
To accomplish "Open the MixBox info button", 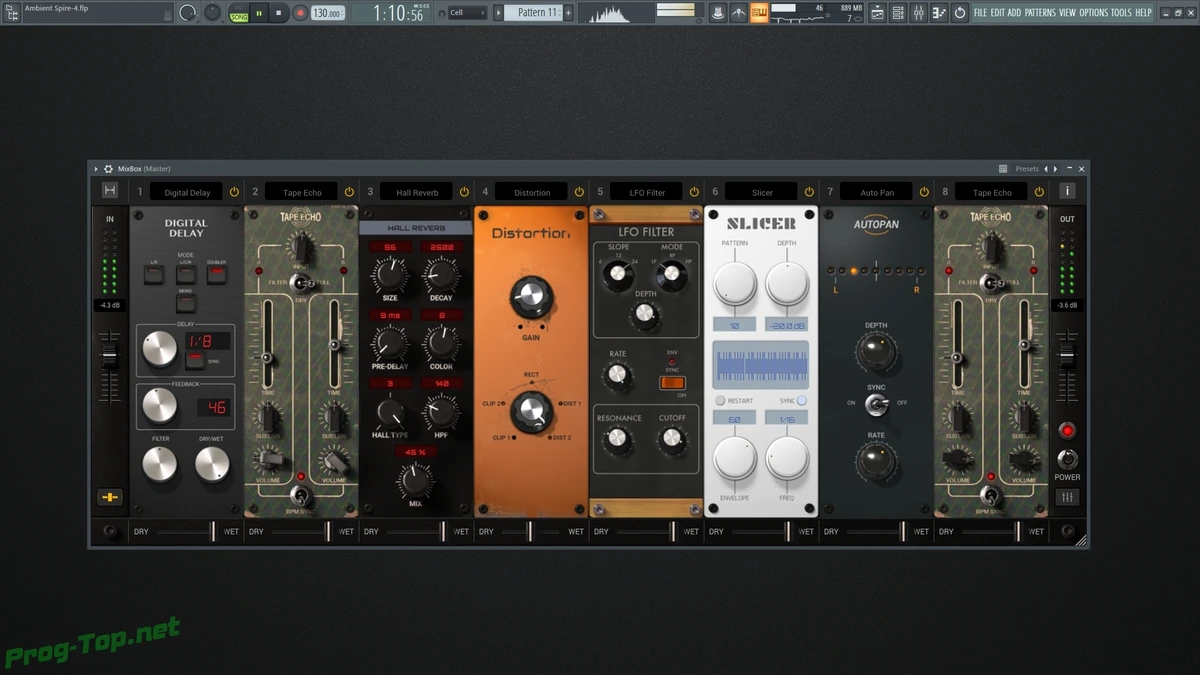I will [1067, 191].
